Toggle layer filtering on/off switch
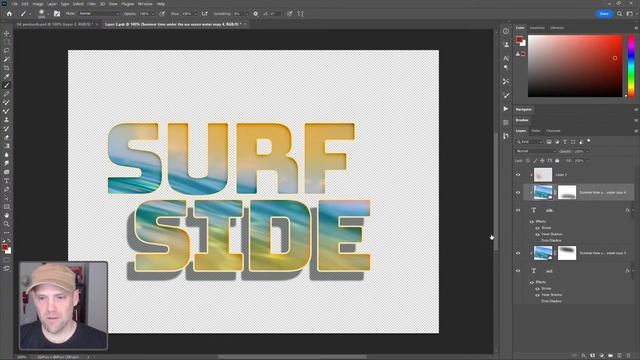The height and width of the screenshot is (360, 640). tap(589, 141)
